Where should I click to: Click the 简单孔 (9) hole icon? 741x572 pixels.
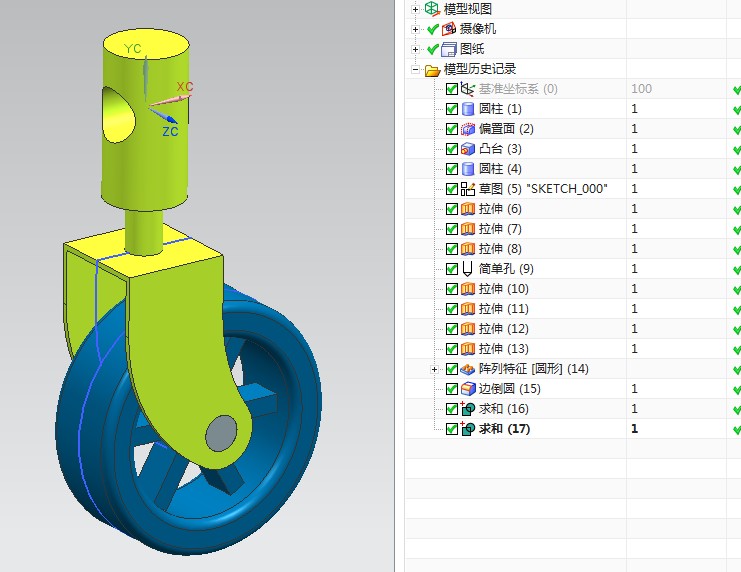coord(467,269)
